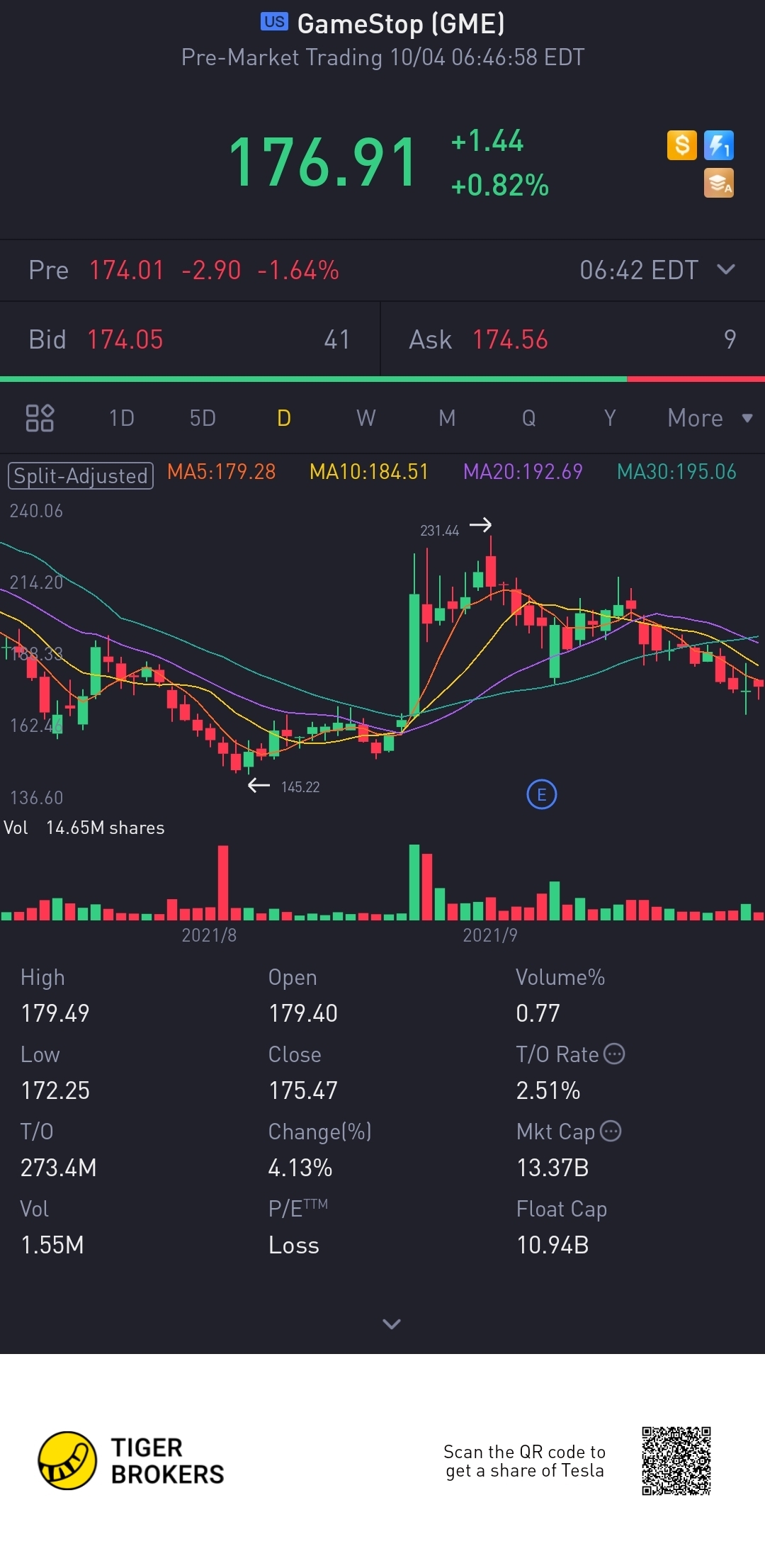Tap the orange stacked coins icon
Screen dimensions: 765x1568
coord(719,183)
